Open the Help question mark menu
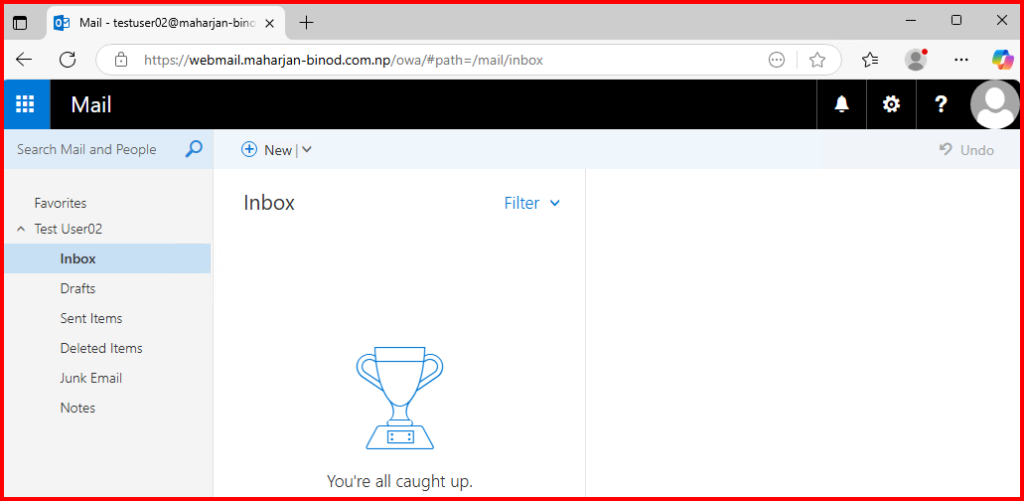Viewport: 1024px width, 501px height. click(x=940, y=105)
